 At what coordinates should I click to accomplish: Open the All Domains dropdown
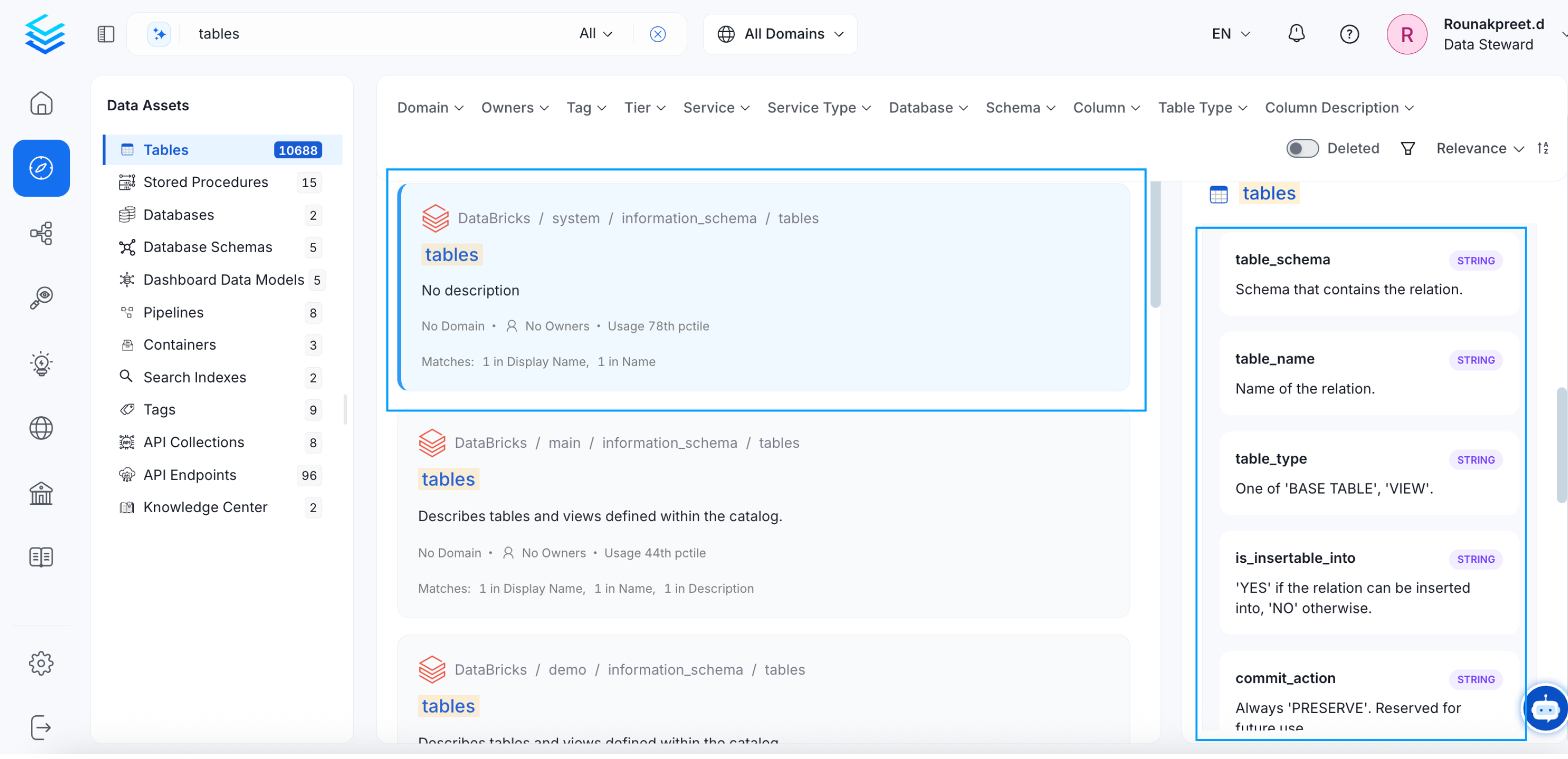(781, 34)
